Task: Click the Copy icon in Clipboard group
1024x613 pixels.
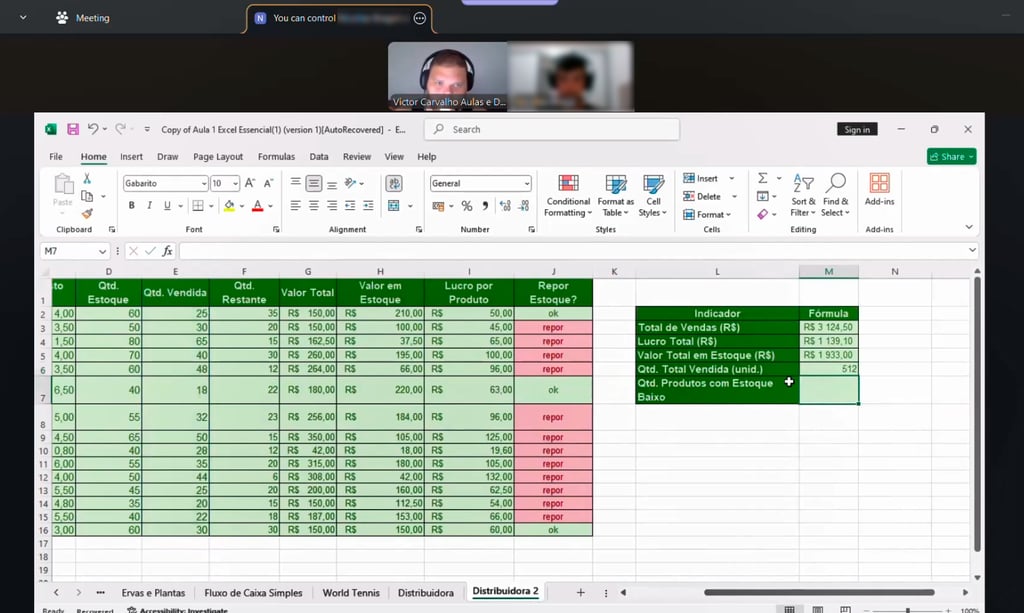Action: point(87,196)
